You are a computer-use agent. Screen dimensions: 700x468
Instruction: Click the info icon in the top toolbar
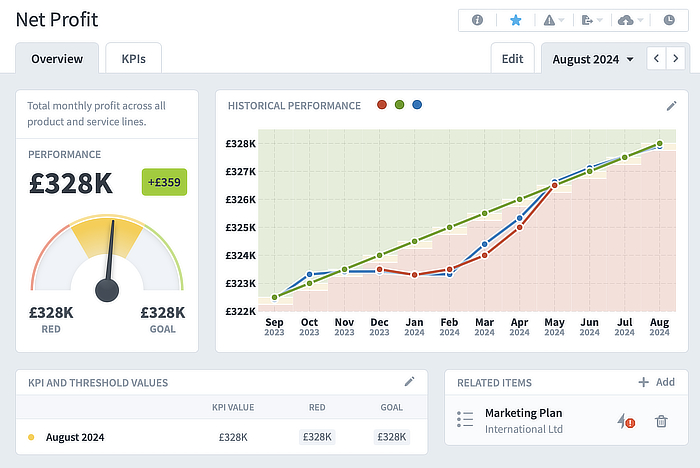(x=477, y=20)
